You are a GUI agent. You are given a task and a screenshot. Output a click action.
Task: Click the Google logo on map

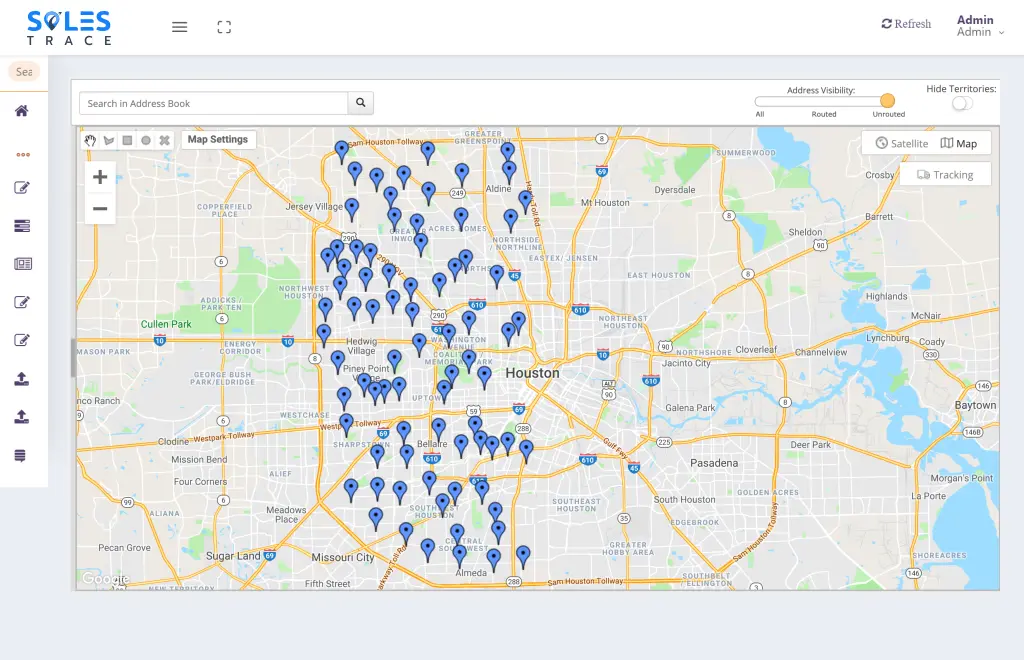(x=104, y=579)
